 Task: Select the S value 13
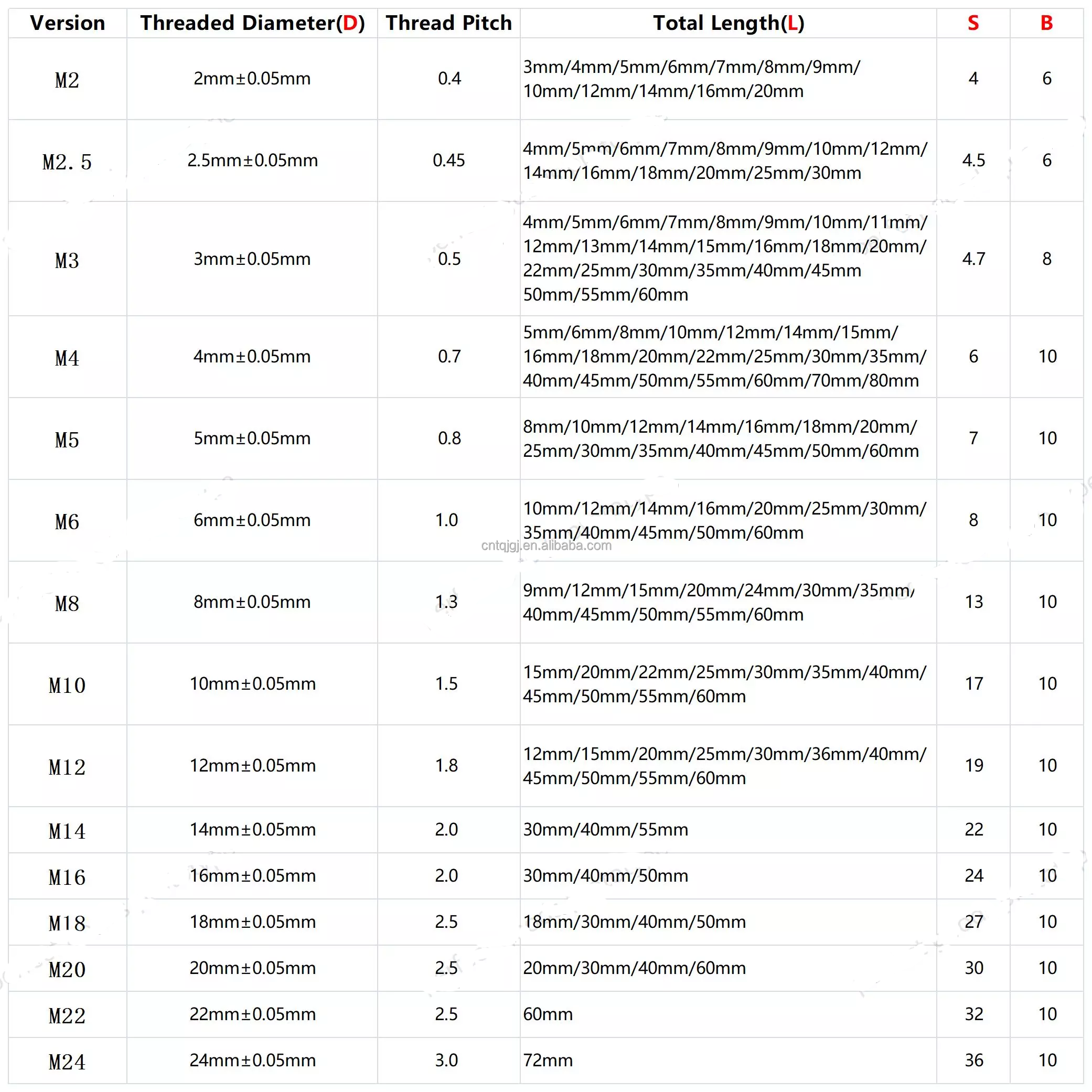(974, 602)
